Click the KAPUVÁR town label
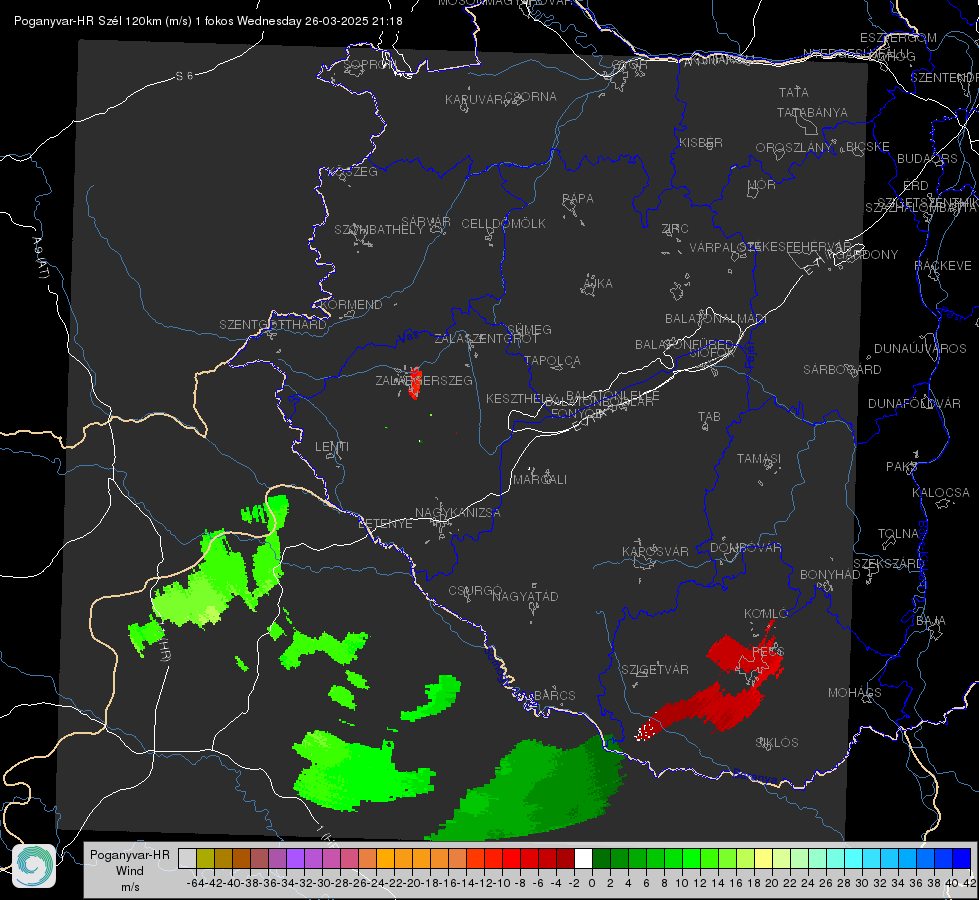Screen dimensions: 979x900 click(475, 100)
